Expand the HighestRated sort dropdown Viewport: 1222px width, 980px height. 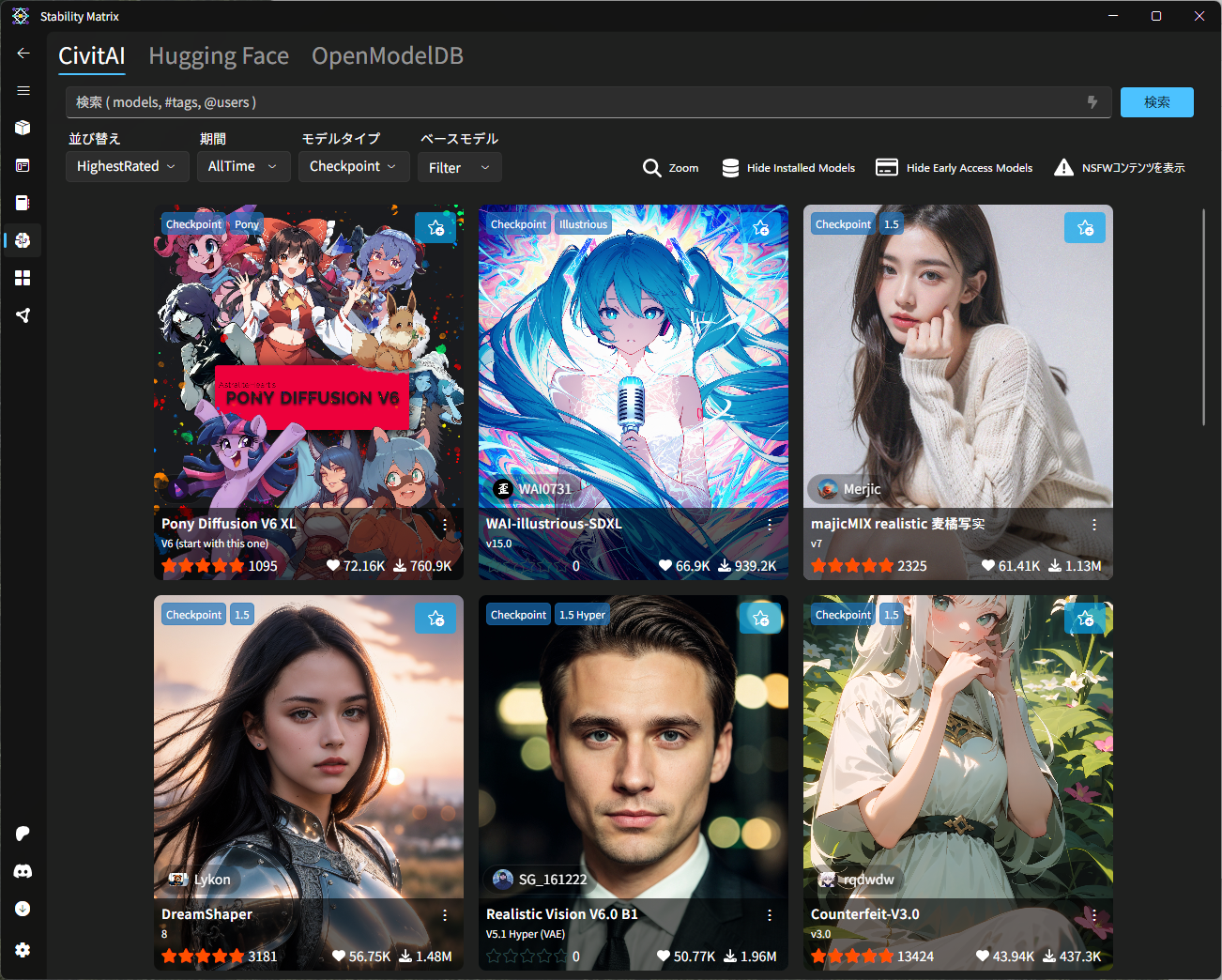pos(127,166)
